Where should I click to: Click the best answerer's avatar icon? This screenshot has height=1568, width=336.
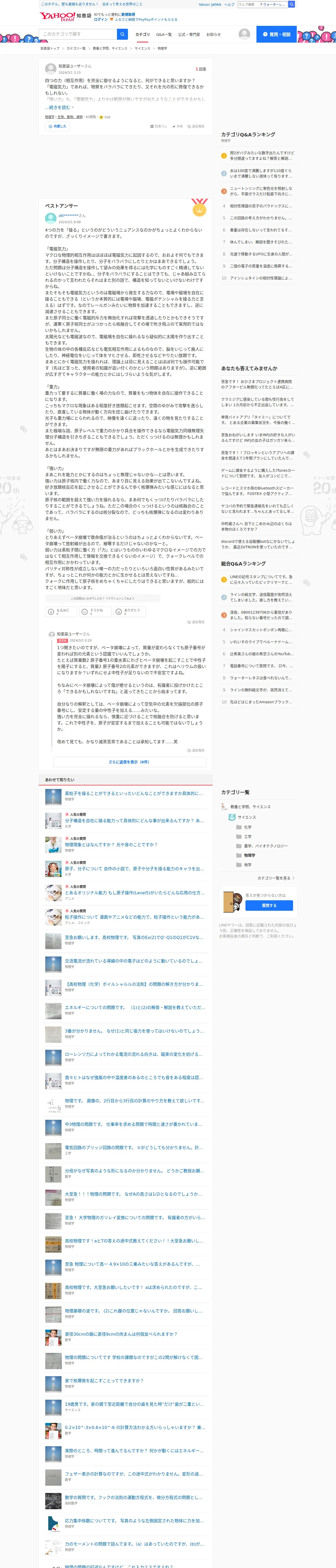[x=51, y=218]
